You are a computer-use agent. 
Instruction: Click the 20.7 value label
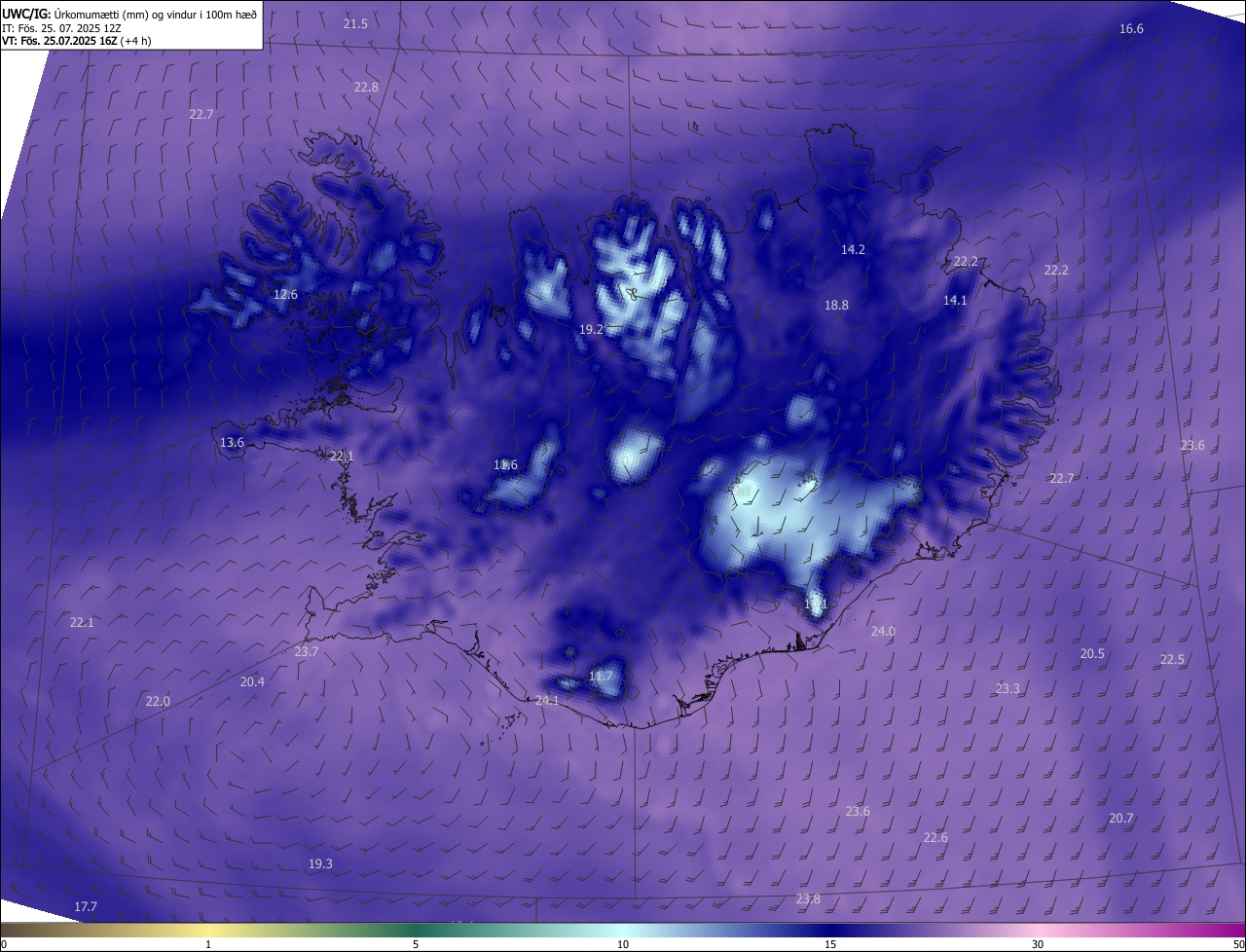[1121, 819]
